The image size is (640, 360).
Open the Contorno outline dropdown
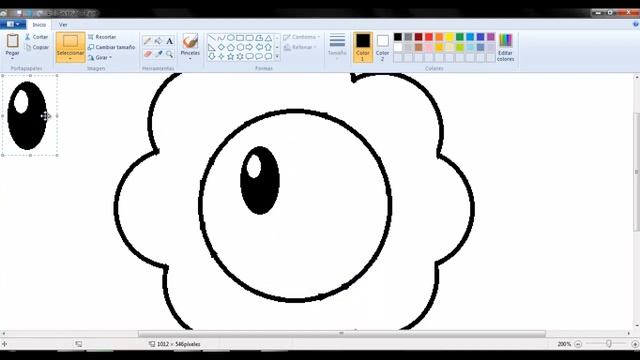pyautogui.click(x=302, y=37)
